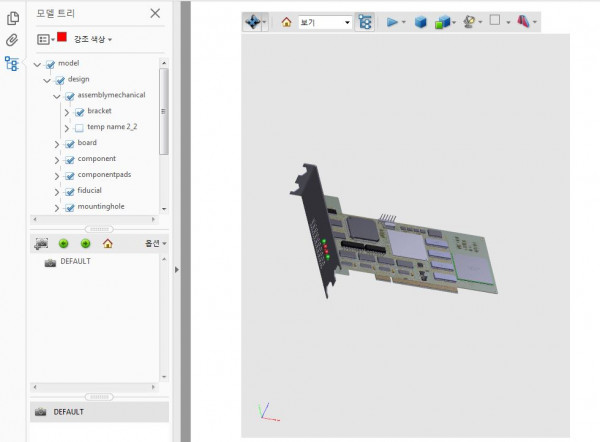The height and width of the screenshot is (442, 600).
Task: Toggle the model tree button in 3D toolbar
Action: coord(365,21)
